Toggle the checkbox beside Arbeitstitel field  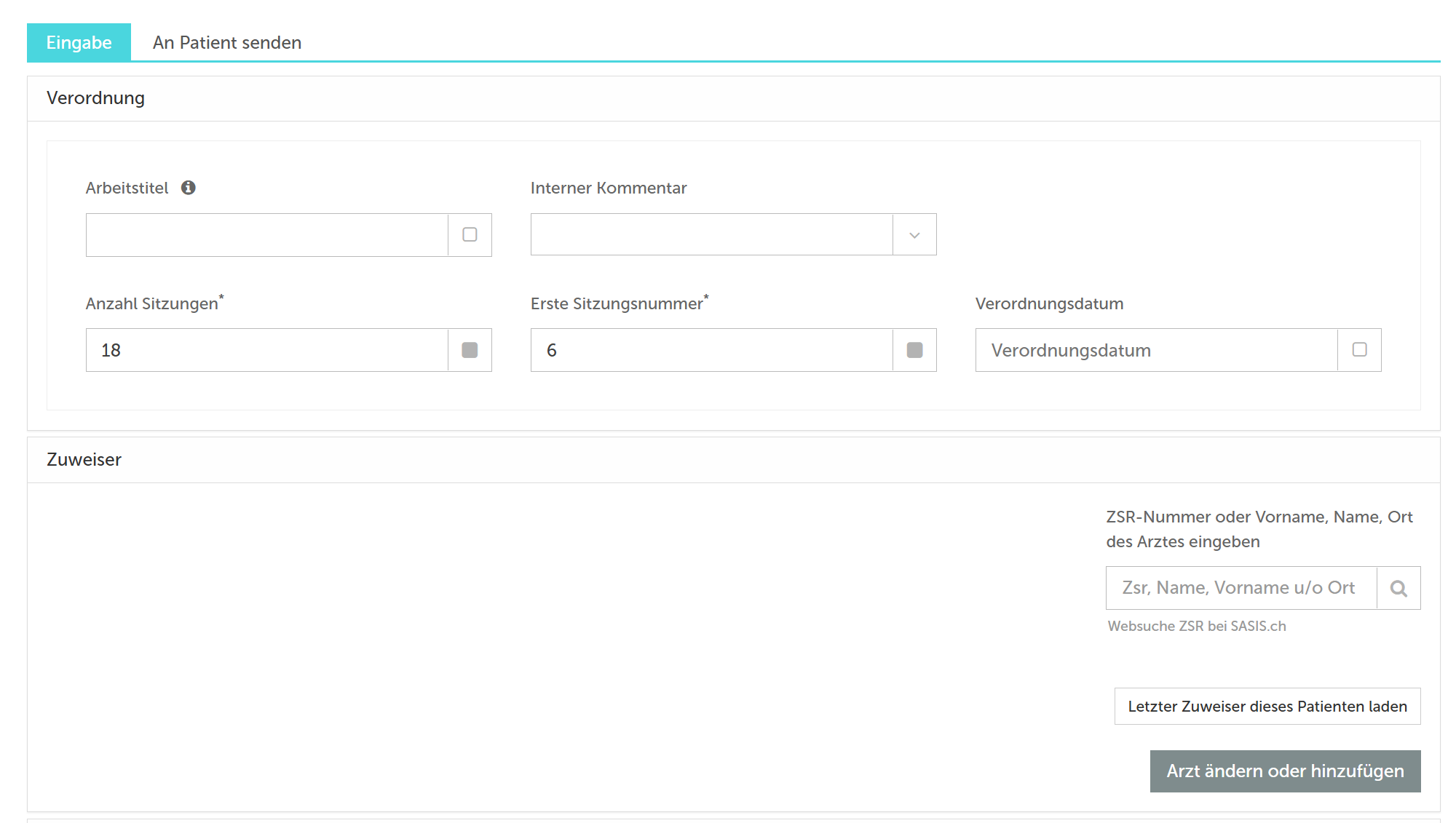point(470,234)
